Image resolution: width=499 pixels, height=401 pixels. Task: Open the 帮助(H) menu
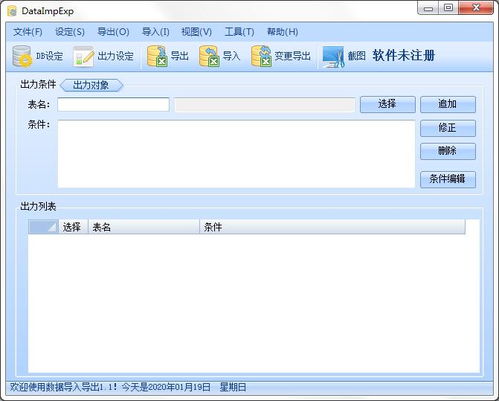click(x=283, y=32)
